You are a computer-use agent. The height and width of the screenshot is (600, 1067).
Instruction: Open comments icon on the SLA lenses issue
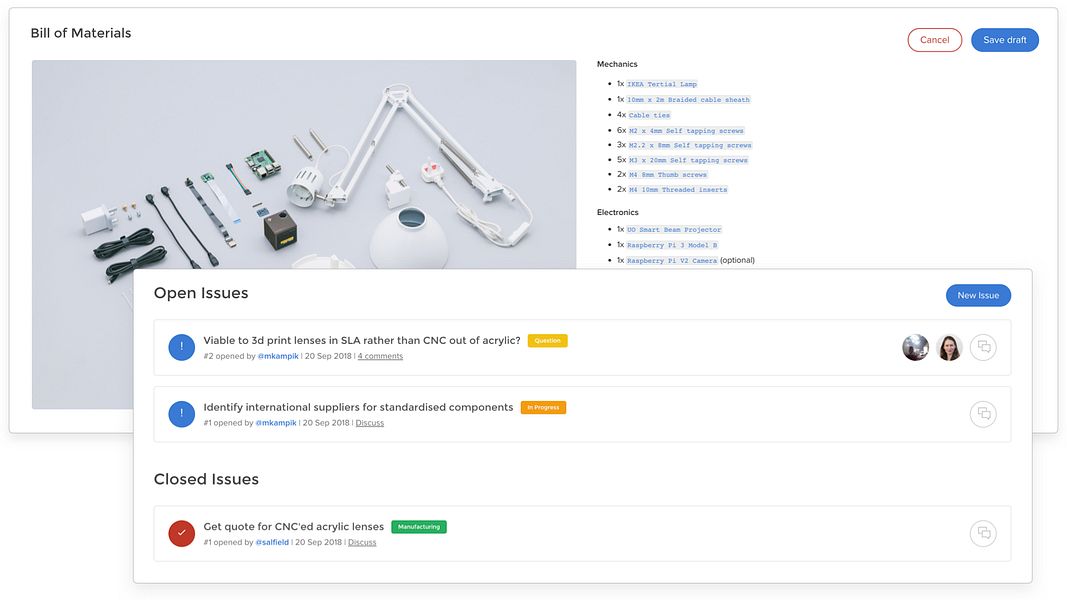click(x=983, y=347)
